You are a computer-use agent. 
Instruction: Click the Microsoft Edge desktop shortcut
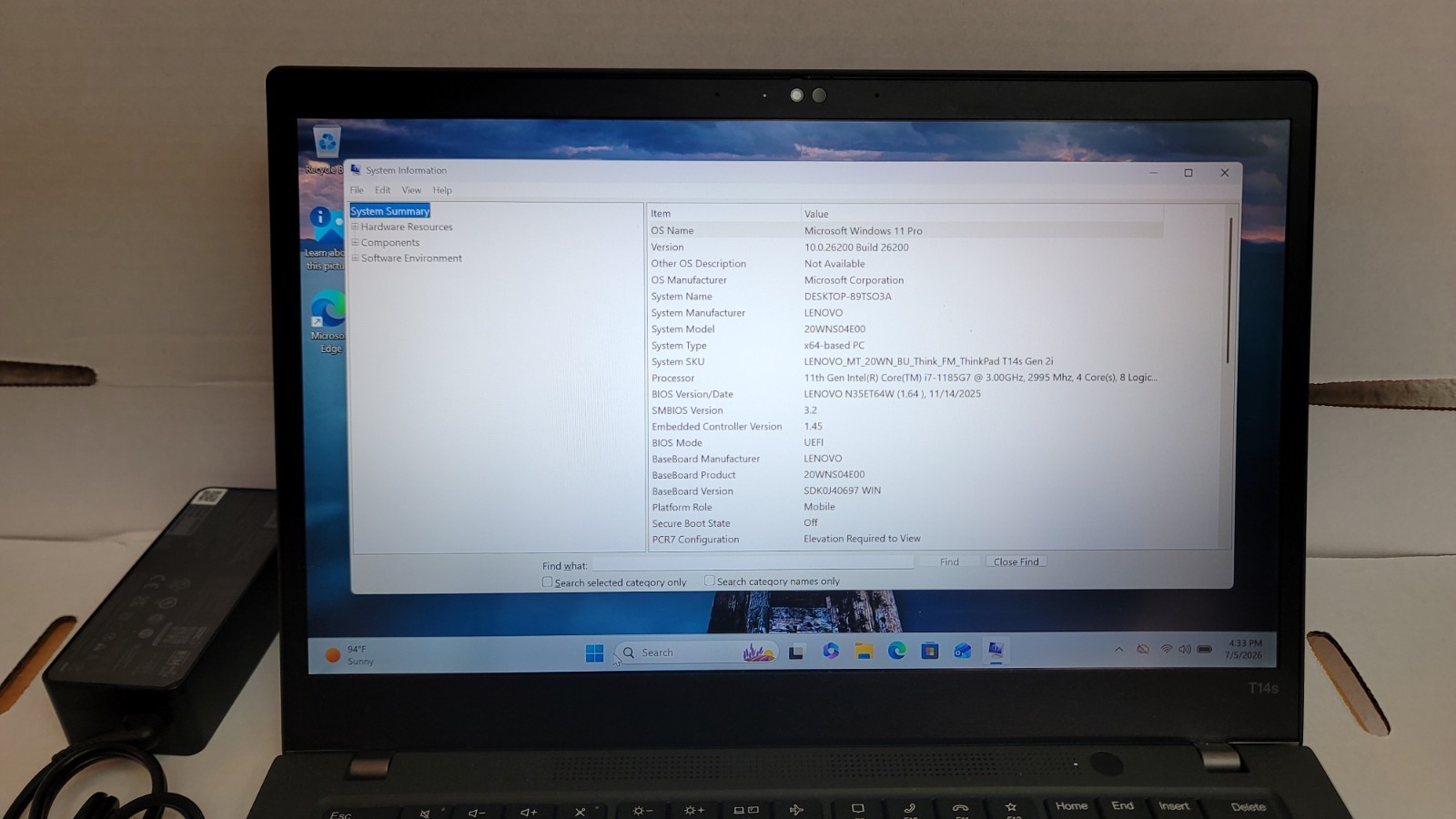(327, 321)
